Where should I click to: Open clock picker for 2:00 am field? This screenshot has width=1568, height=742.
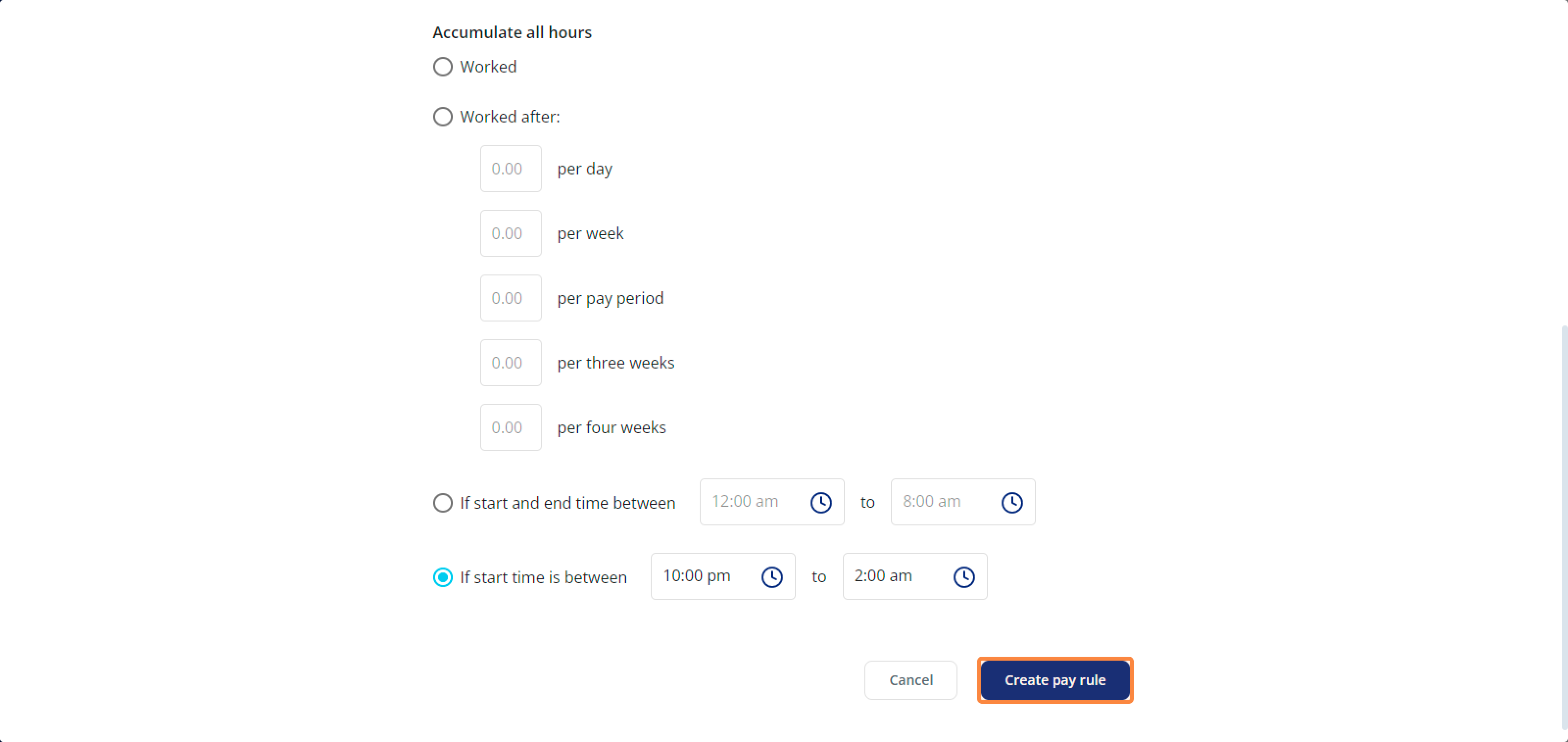coord(963,577)
